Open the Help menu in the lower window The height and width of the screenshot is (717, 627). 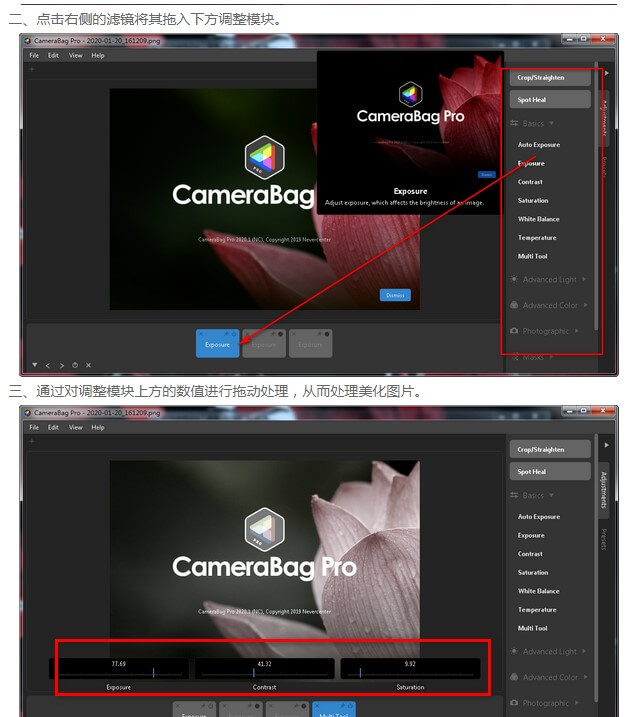(x=98, y=427)
